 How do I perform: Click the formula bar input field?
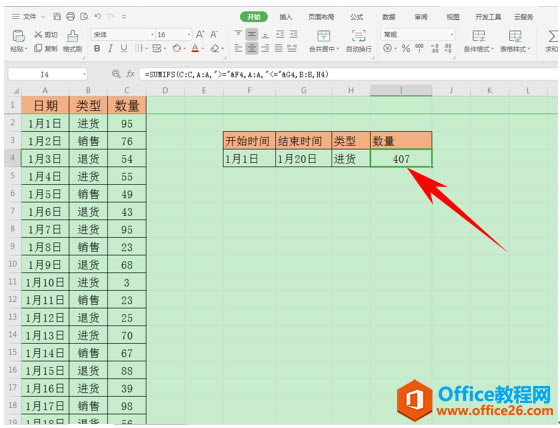pyautogui.click(x=348, y=74)
